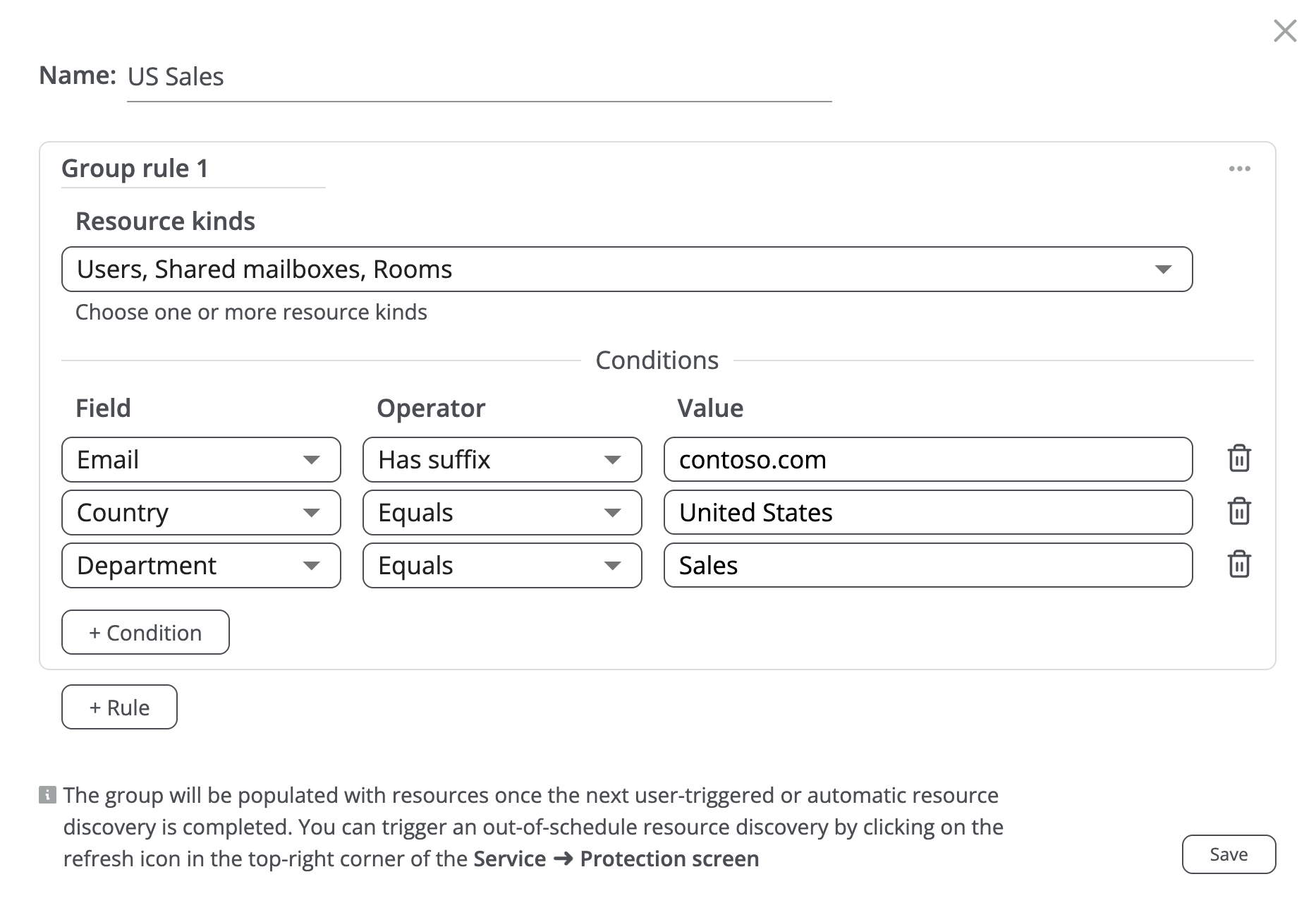Delete the Email condition row
This screenshot has height=903, width=1316.
(1239, 459)
